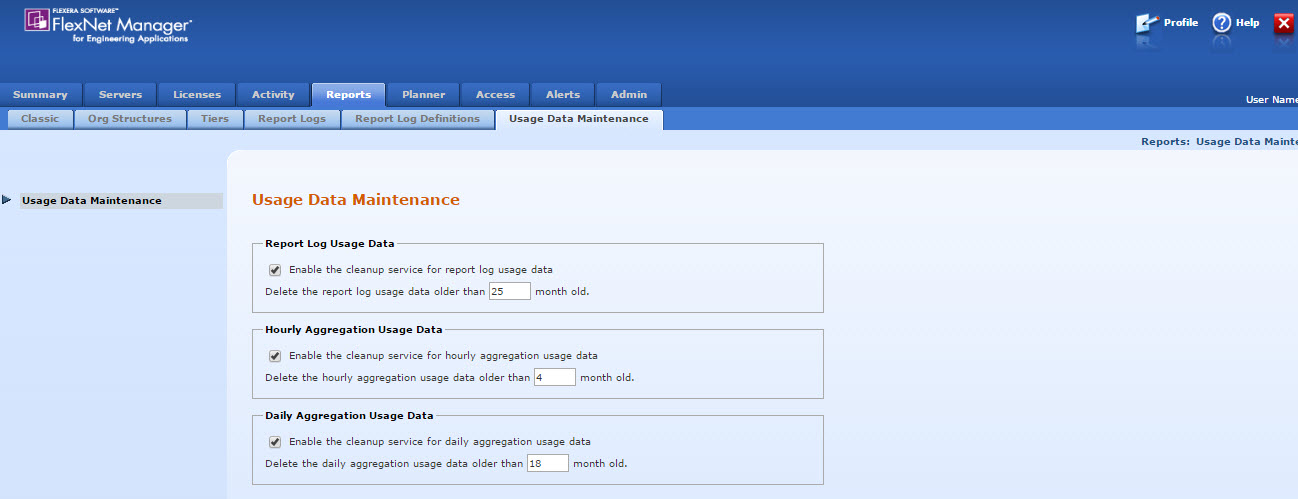Select the Usage Data Maintenance sub-tab
This screenshot has width=1298, height=499.
tap(579, 119)
